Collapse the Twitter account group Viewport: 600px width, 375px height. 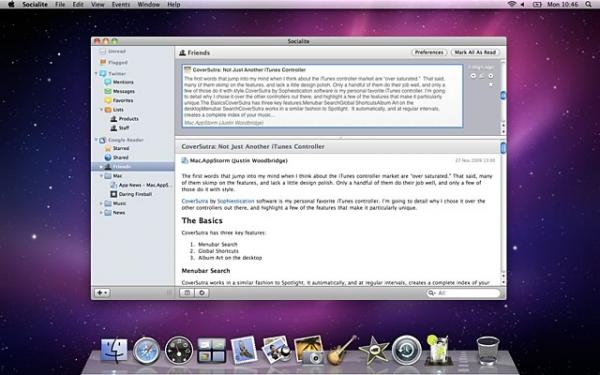tap(96, 73)
